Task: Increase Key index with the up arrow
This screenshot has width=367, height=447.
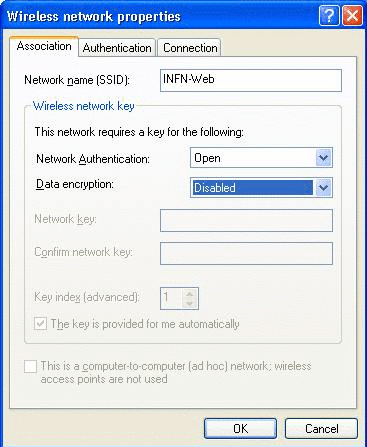Action: tap(189, 293)
